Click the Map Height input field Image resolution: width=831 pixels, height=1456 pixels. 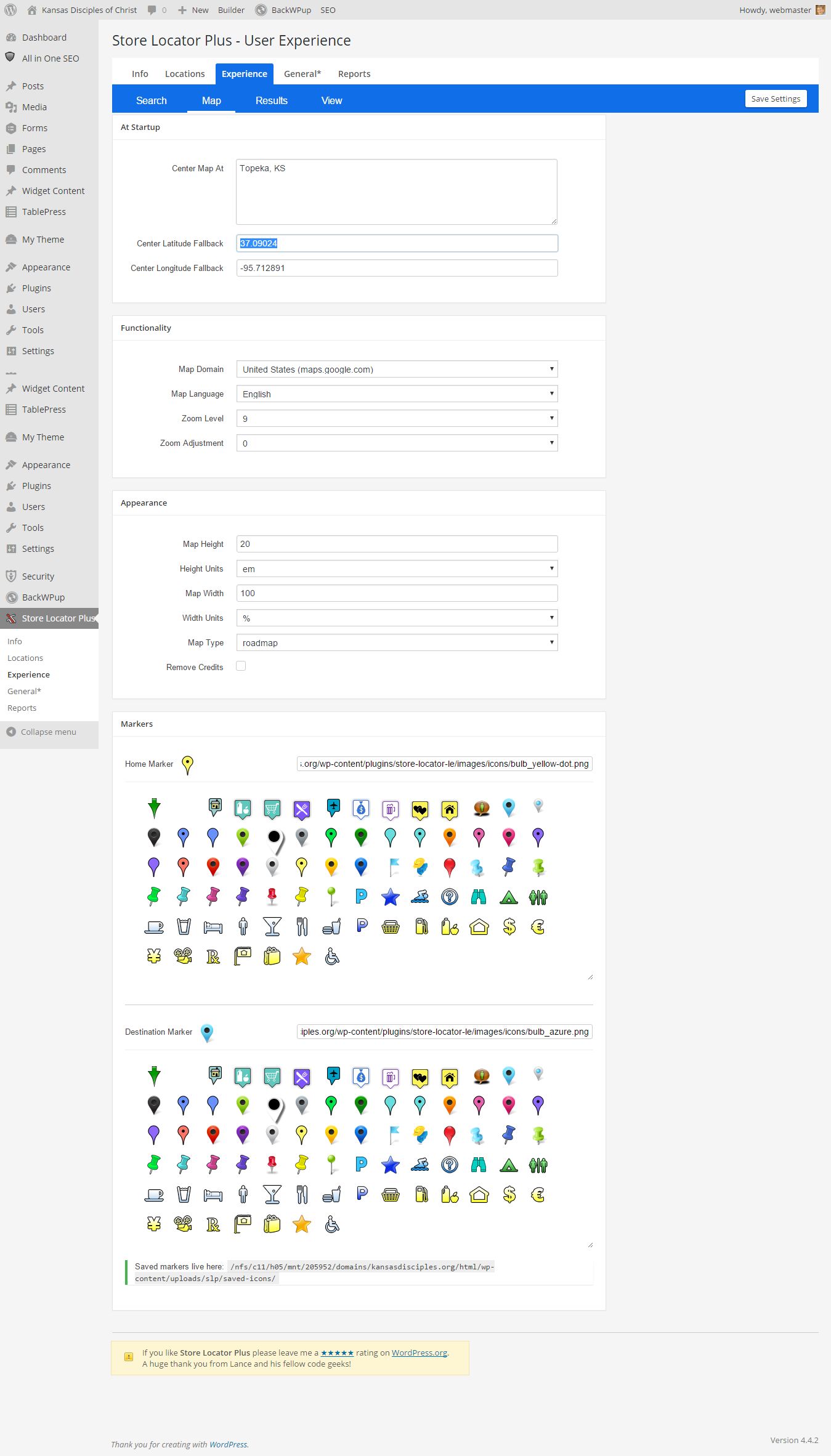[397, 544]
